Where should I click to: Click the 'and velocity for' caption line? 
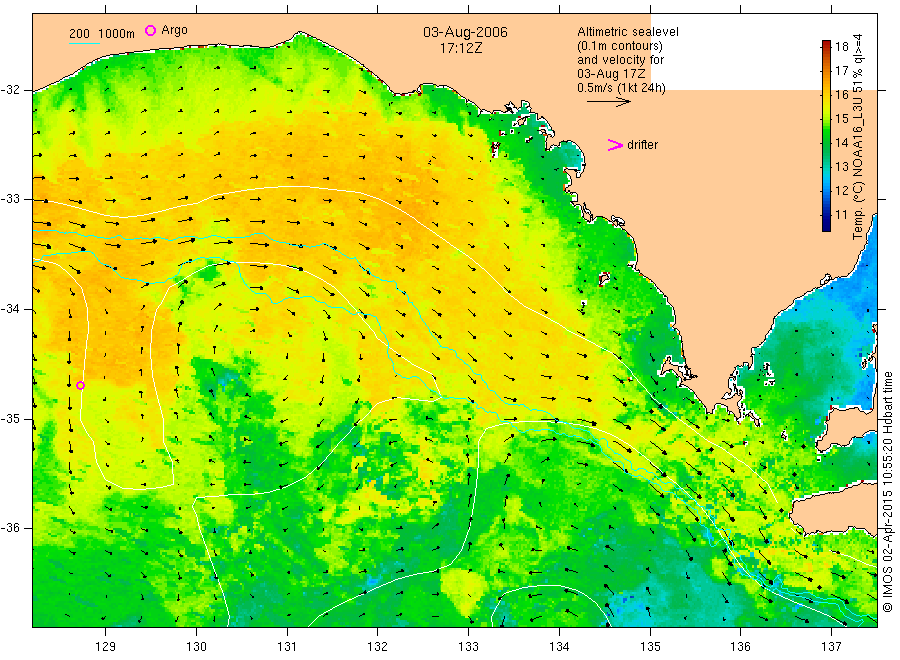pyautogui.click(x=620, y=60)
